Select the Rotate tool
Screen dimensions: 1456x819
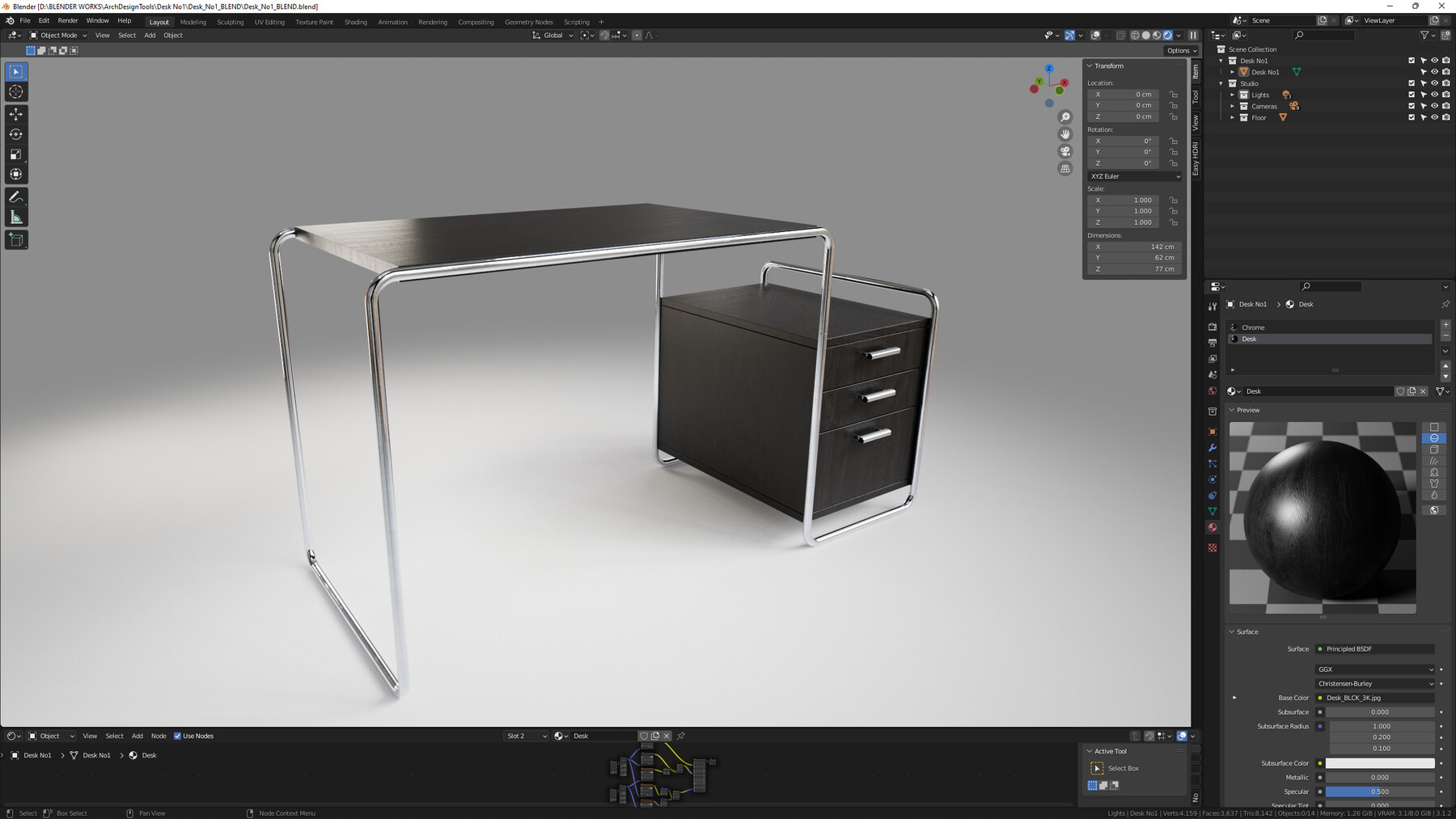pyautogui.click(x=15, y=134)
